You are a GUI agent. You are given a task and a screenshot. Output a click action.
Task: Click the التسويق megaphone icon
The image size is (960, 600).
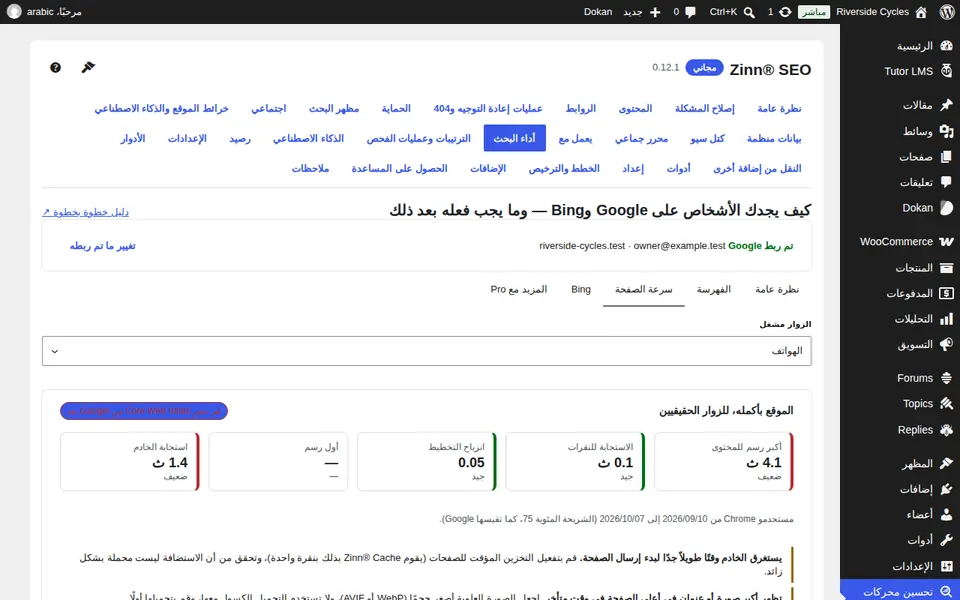[x=947, y=344]
